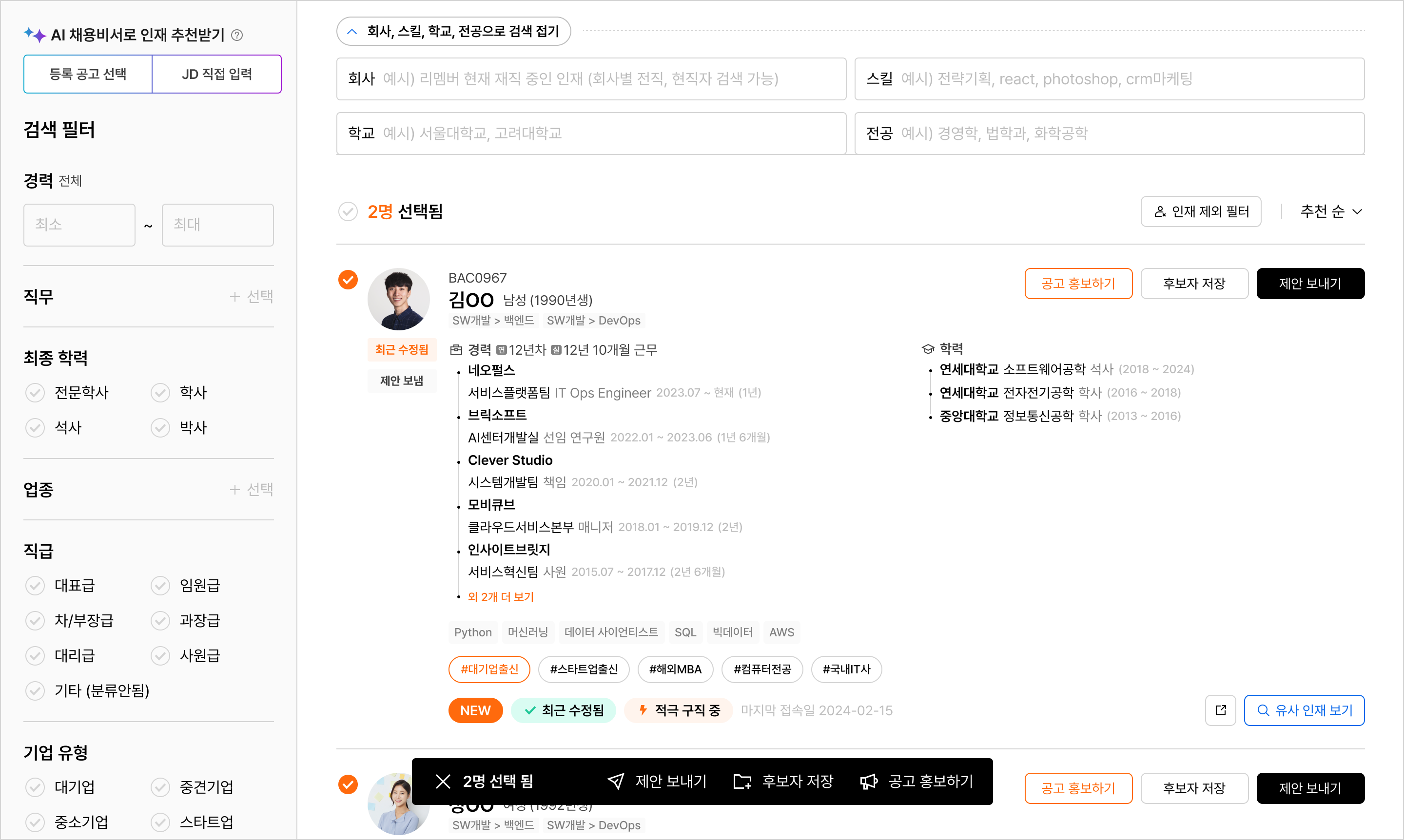Expand 직무 filter with + 선택
Viewport: 1404px width, 840px height.
click(x=252, y=296)
